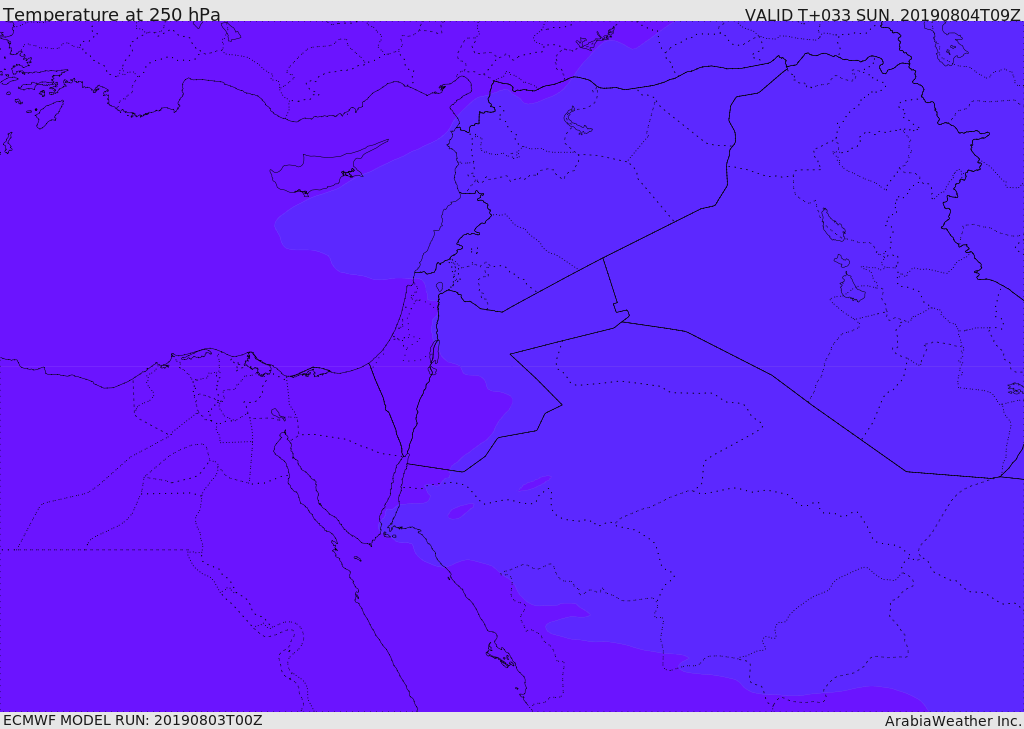Click the 'ArabiaWeather Inc' credit text
This screenshot has width=1024, height=729.
click(x=953, y=721)
